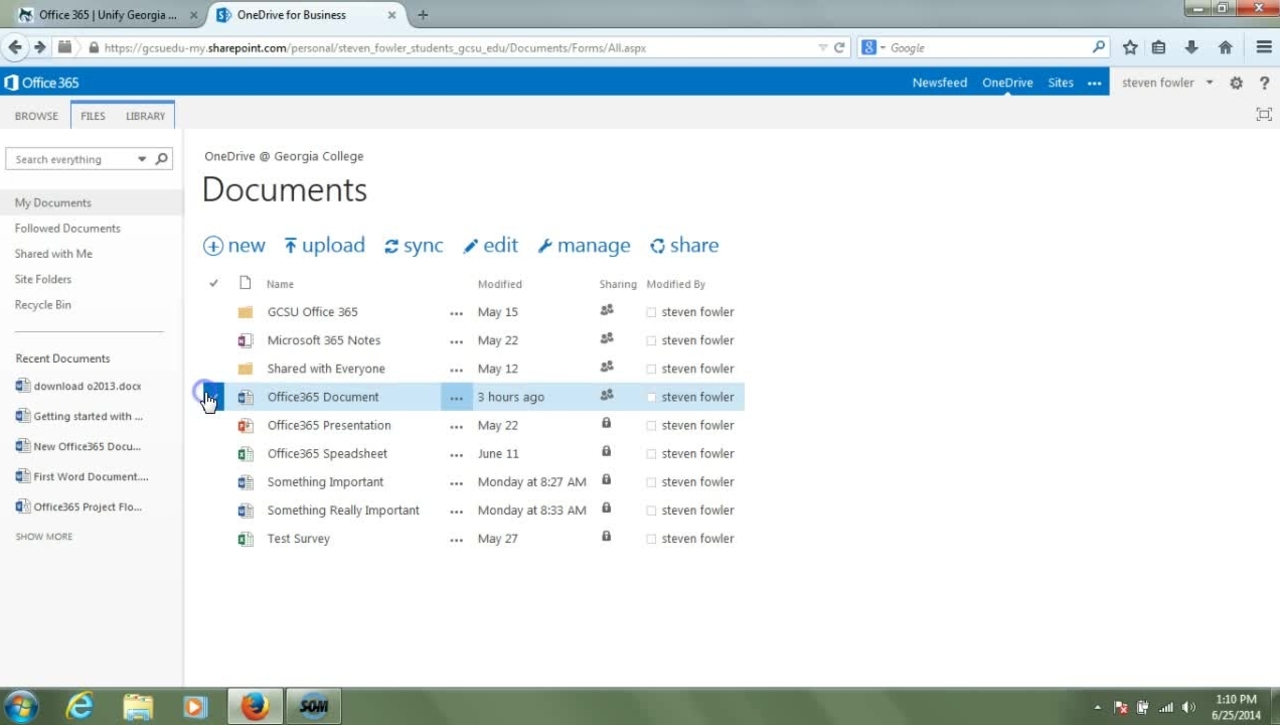
Task: Toggle presence box beside steven fowler, GCSU row
Action: tap(651, 313)
